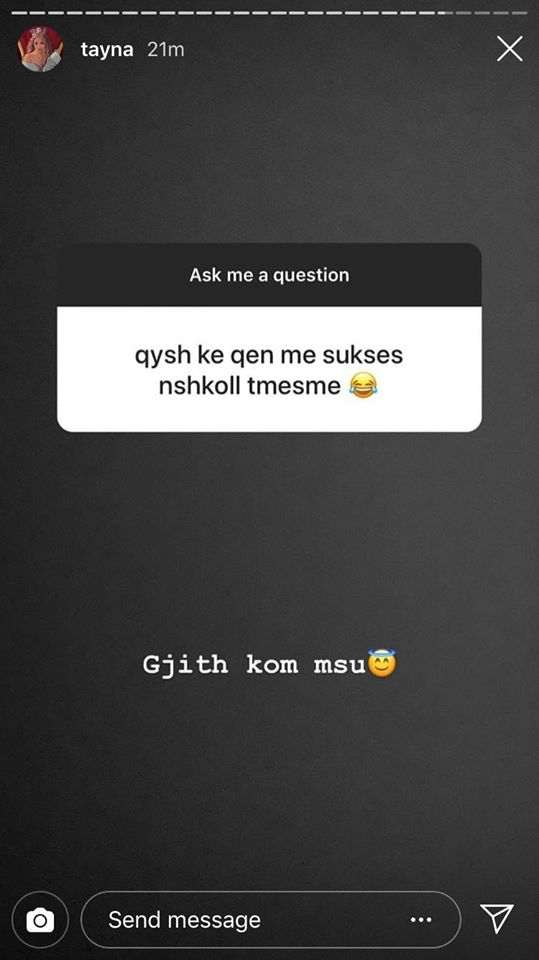The height and width of the screenshot is (960, 539).
Task: Open the three-dot more options menu
Action: (421, 920)
